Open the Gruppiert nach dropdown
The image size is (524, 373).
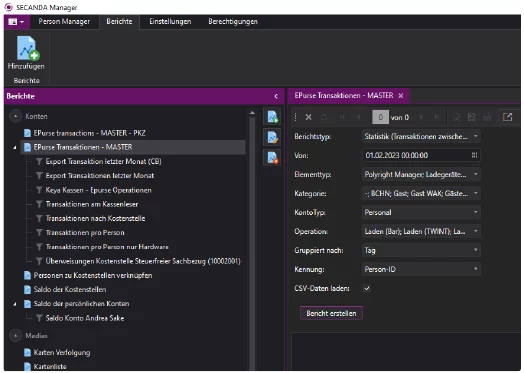(421, 250)
